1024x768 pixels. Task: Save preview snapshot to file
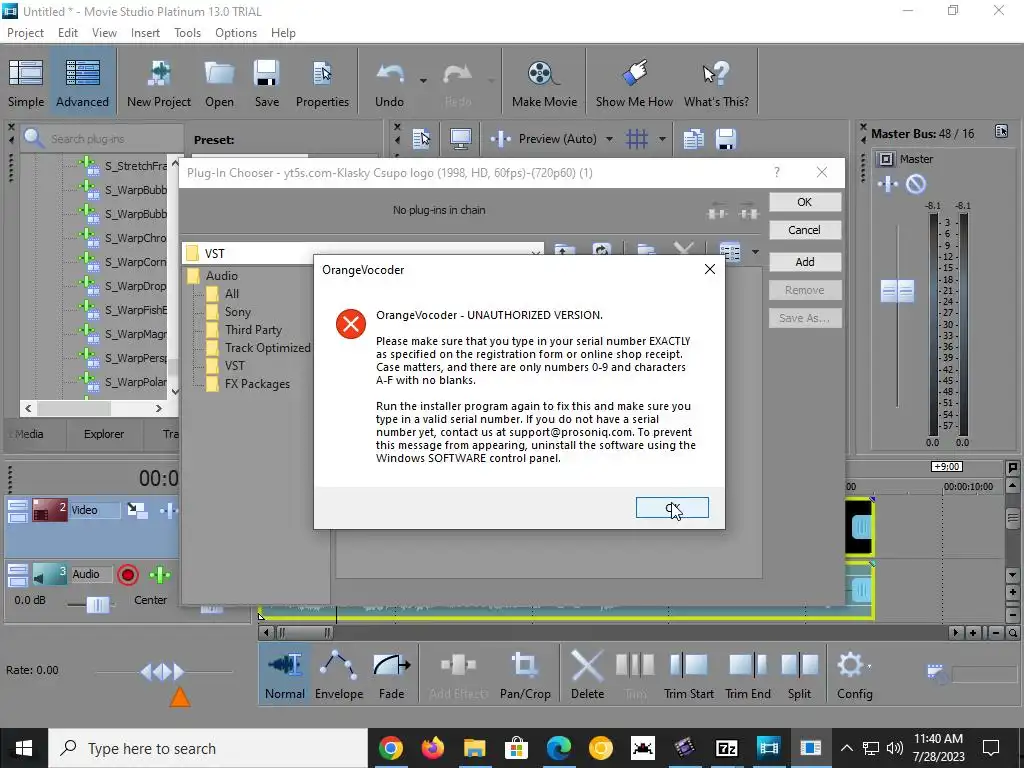coord(726,138)
